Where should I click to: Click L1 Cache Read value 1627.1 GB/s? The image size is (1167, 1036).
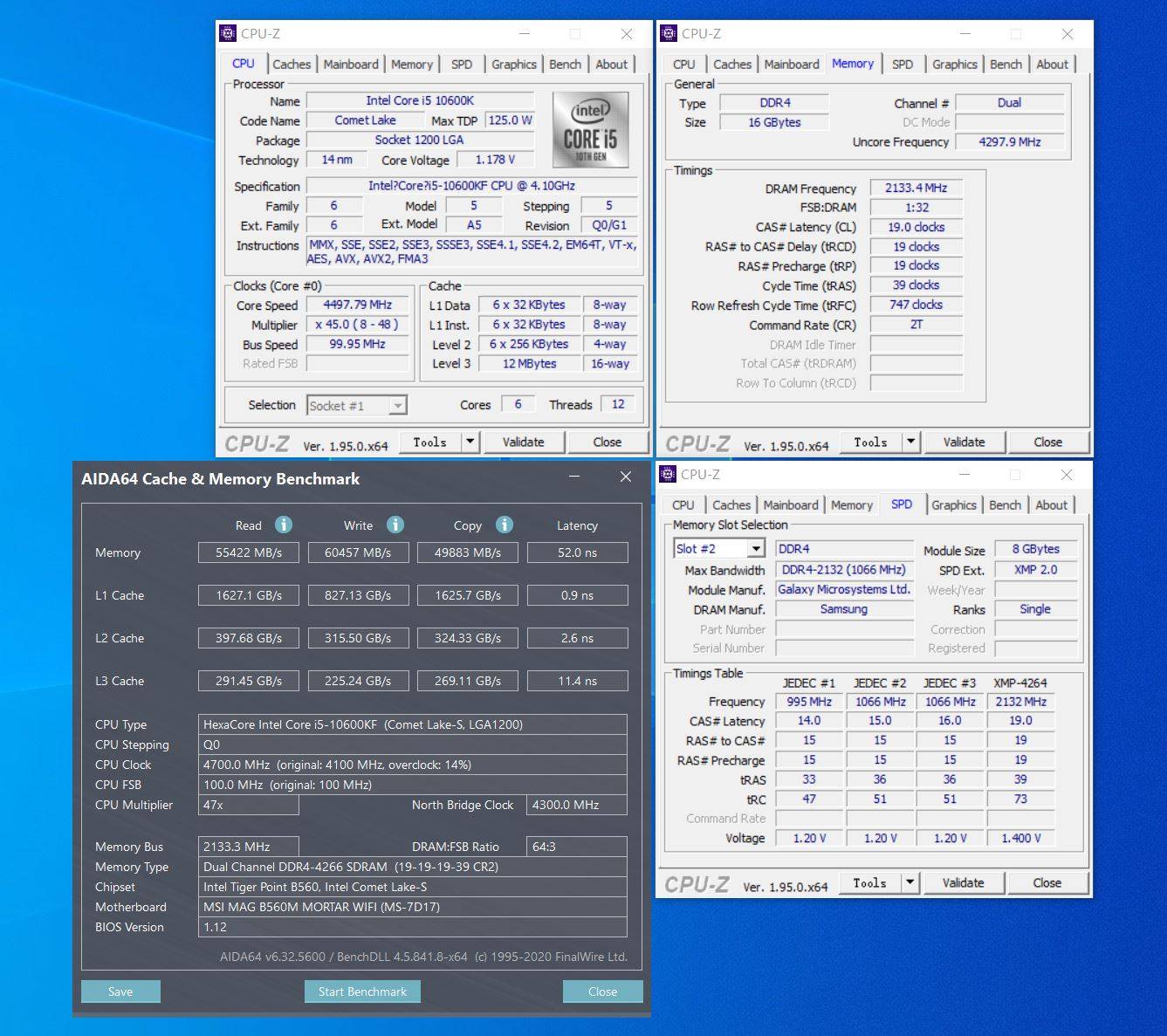point(249,595)
